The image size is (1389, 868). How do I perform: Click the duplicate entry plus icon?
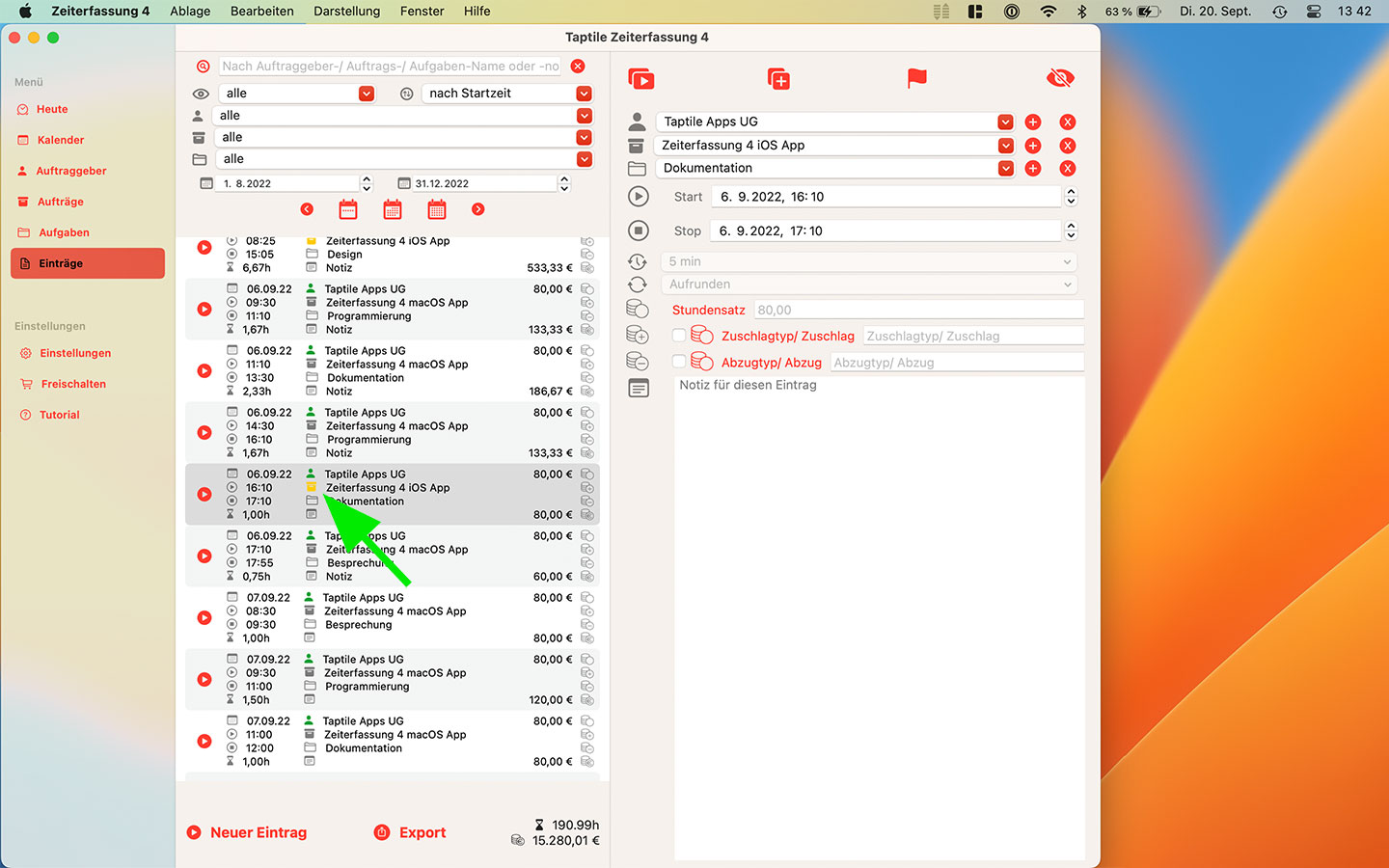tap(778, 78)
